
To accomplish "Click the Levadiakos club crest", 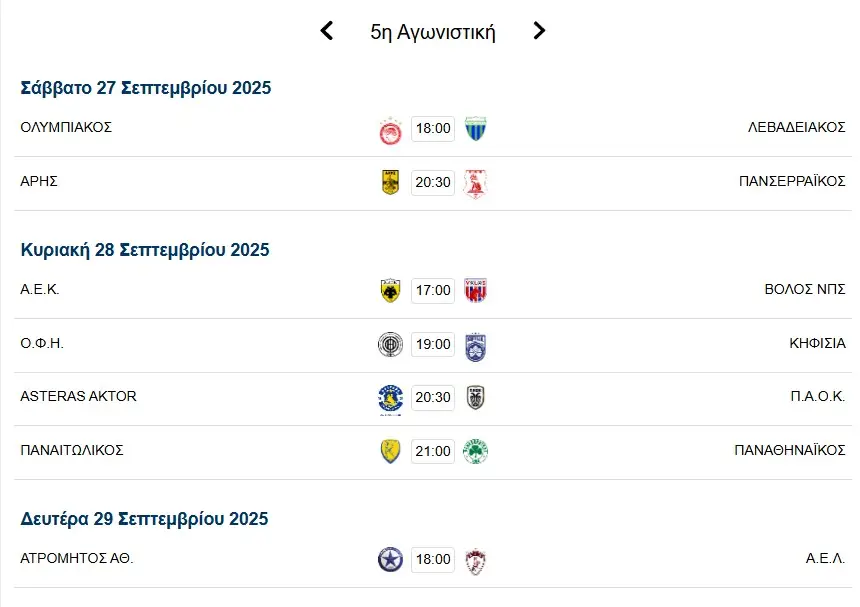I will (475, 129).
